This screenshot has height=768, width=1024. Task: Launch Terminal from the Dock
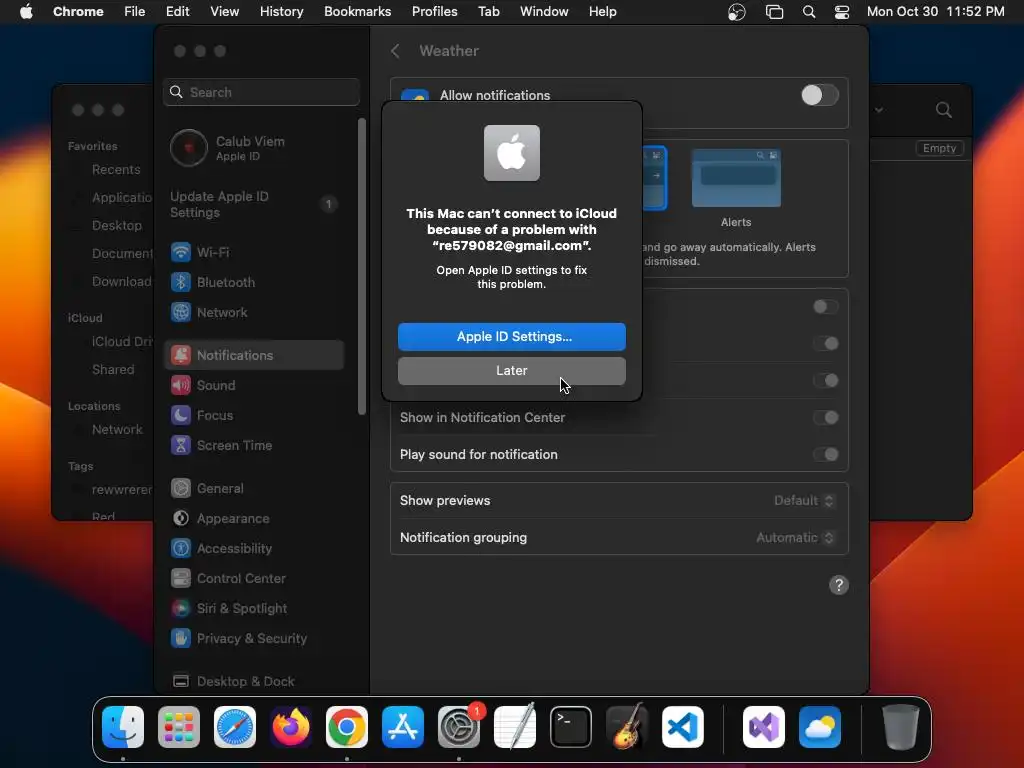click(x=571, y=727)
